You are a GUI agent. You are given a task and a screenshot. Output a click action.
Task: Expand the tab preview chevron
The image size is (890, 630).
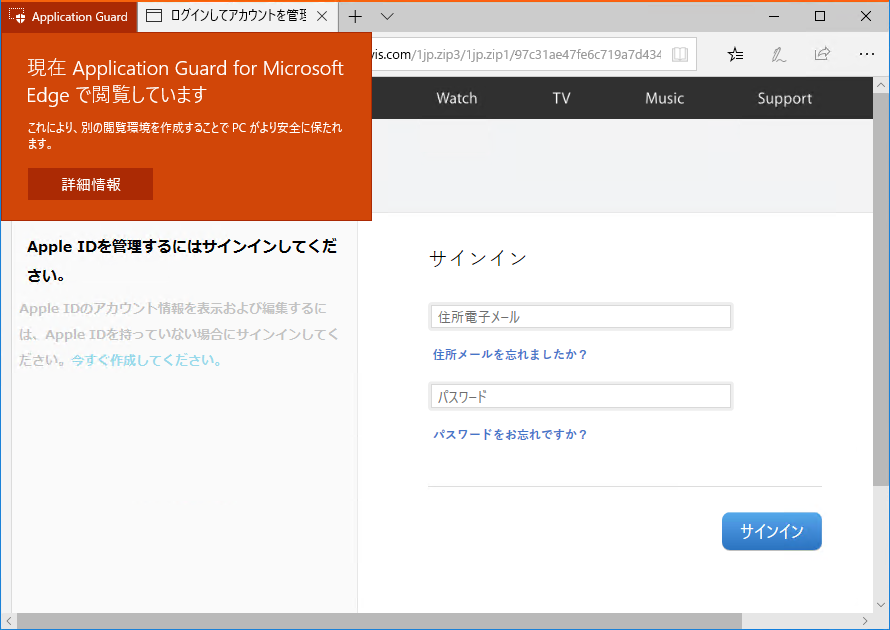[387, 16]
